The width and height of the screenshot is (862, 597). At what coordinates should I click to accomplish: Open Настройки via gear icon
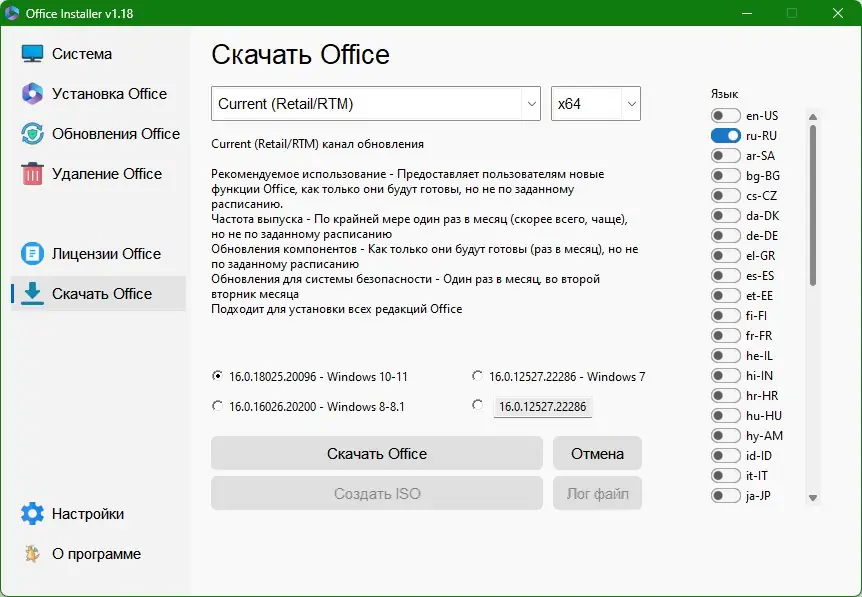(x=31, y=513)
